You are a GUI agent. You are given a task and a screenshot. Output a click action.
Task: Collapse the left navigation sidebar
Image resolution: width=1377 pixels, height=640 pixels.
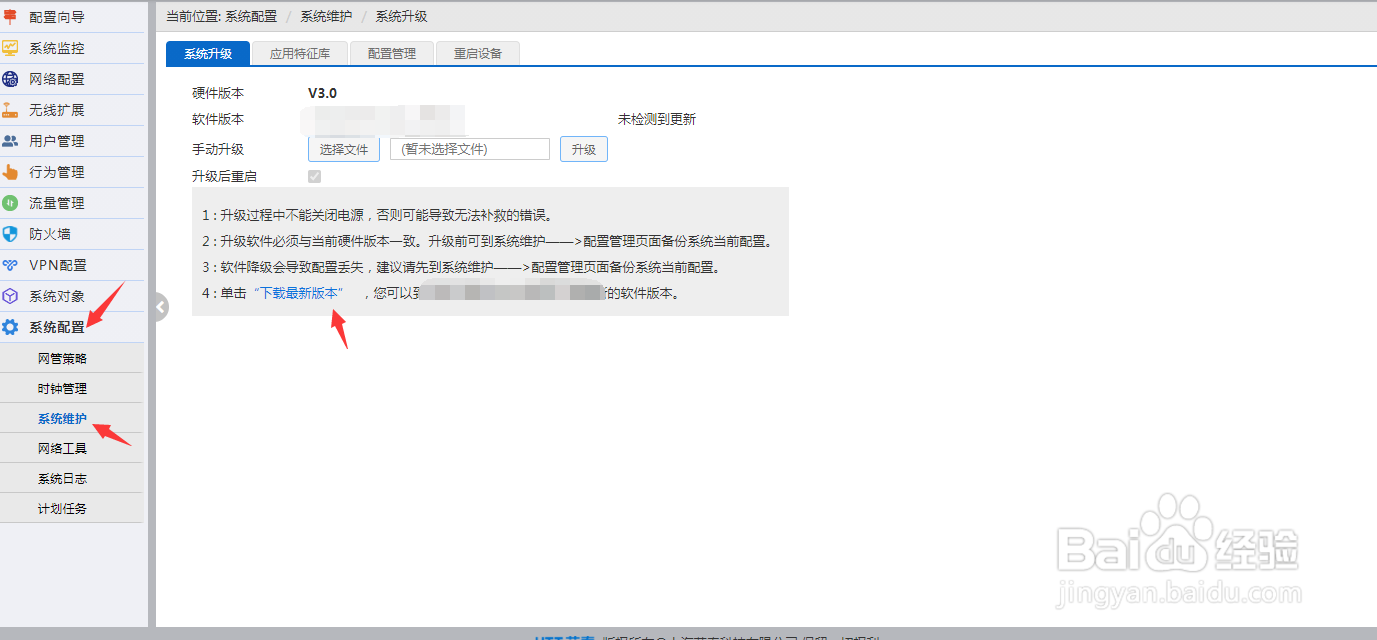click(x=159, y=307)
